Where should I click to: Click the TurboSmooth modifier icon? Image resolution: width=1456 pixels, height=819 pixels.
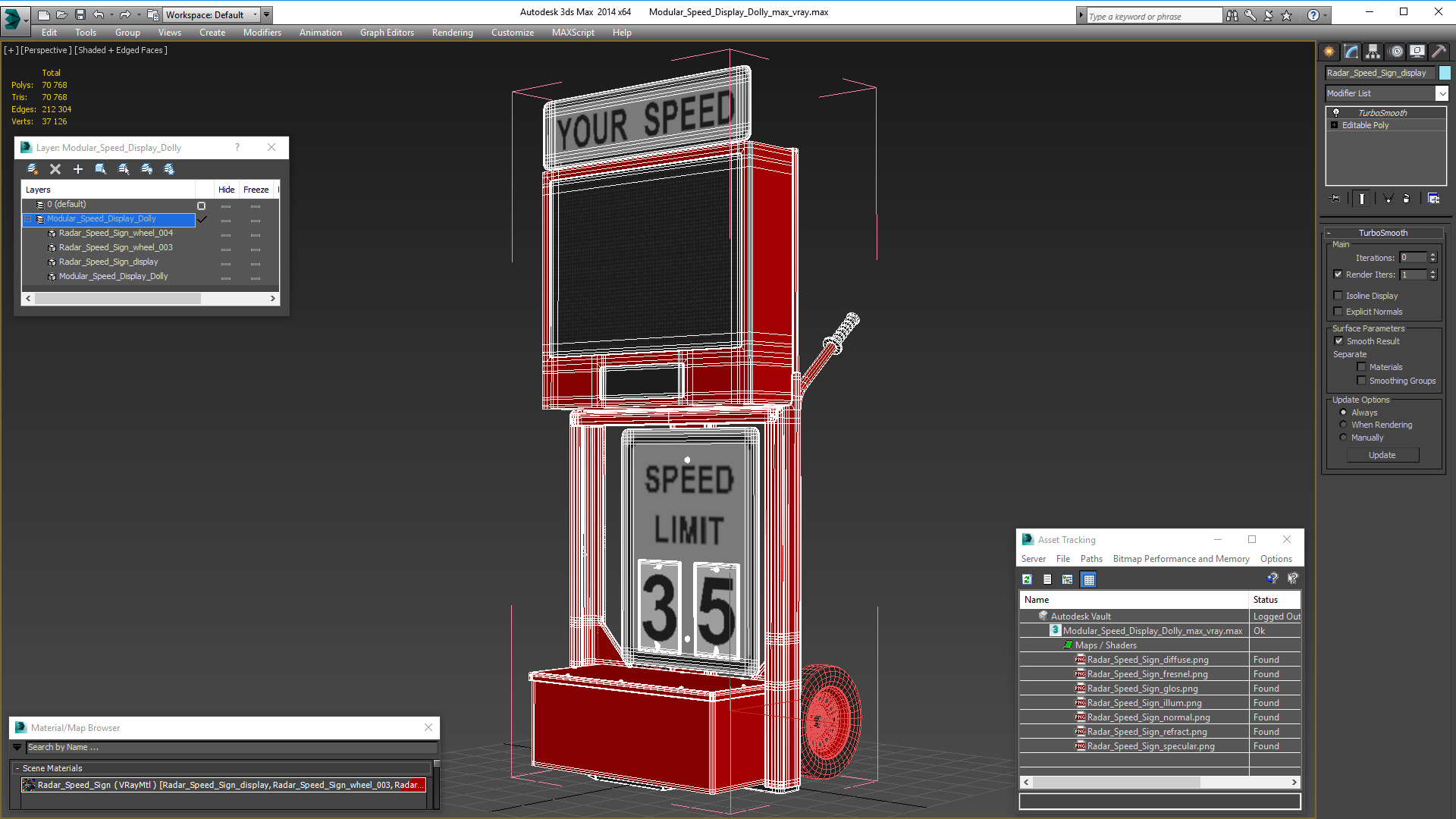(1336, 112)
